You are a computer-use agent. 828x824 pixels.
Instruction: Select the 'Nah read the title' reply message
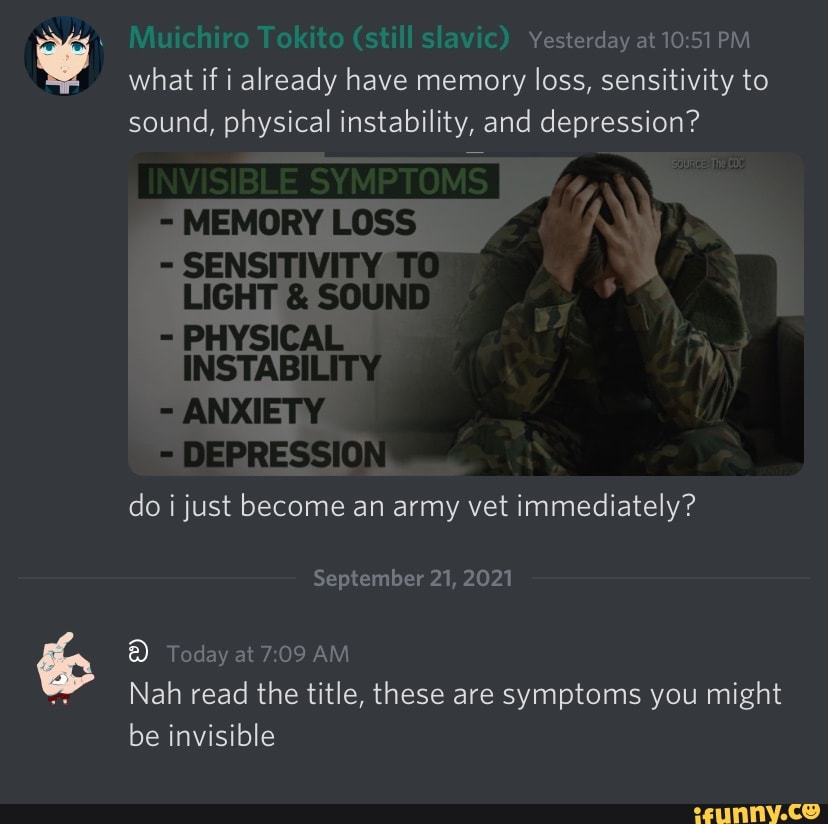pos(455,714)
